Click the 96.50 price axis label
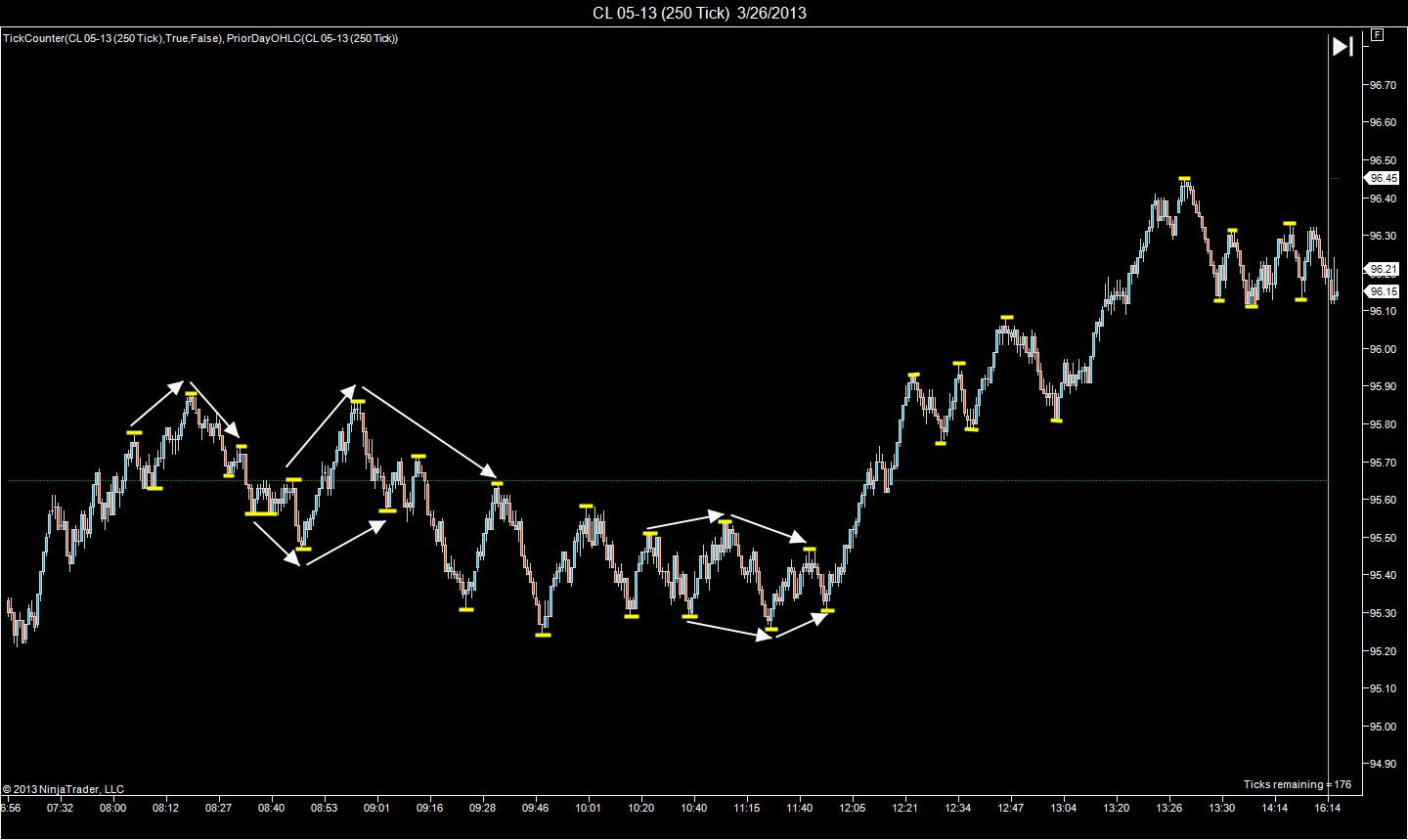The width and height of the screenshot is (1408, 840). point(1383,160)
